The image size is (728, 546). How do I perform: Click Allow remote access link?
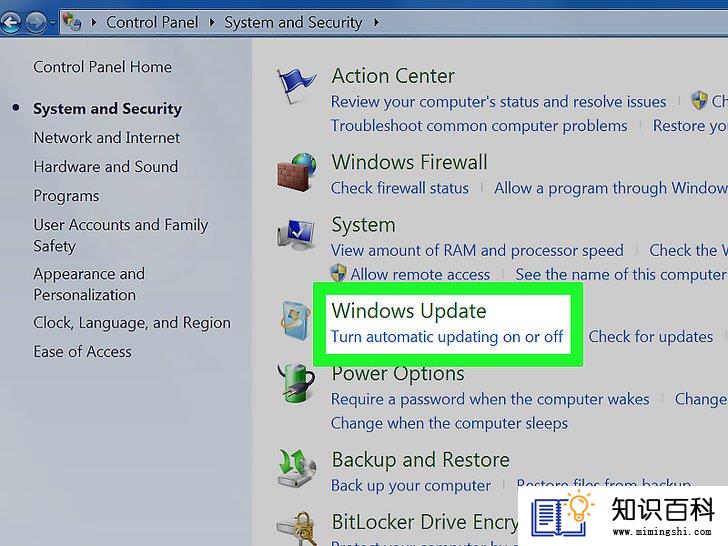click(420, 274)
